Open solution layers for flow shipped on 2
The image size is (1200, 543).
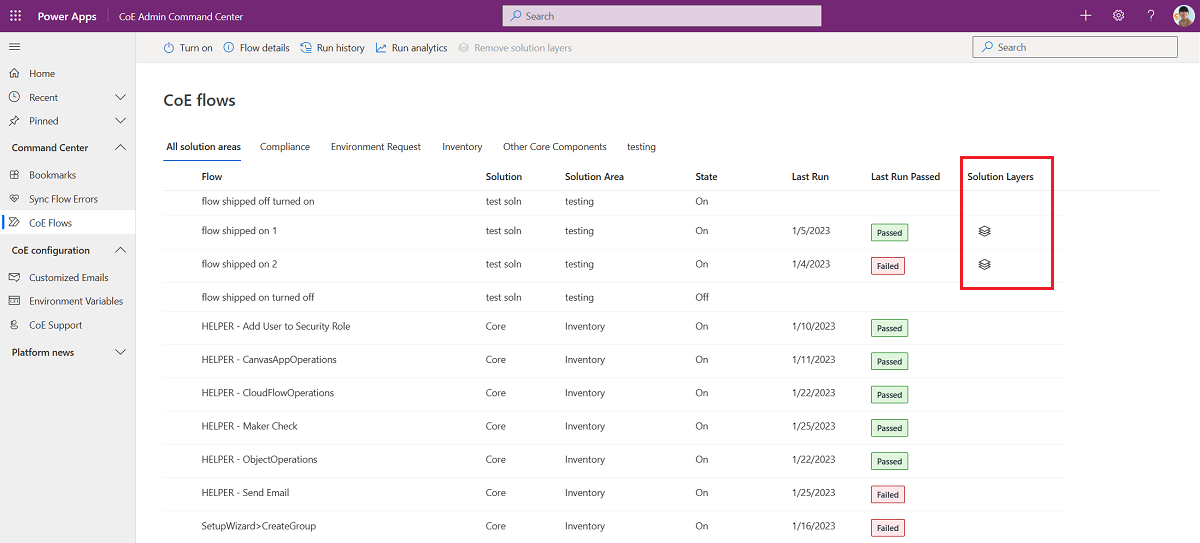984,264
